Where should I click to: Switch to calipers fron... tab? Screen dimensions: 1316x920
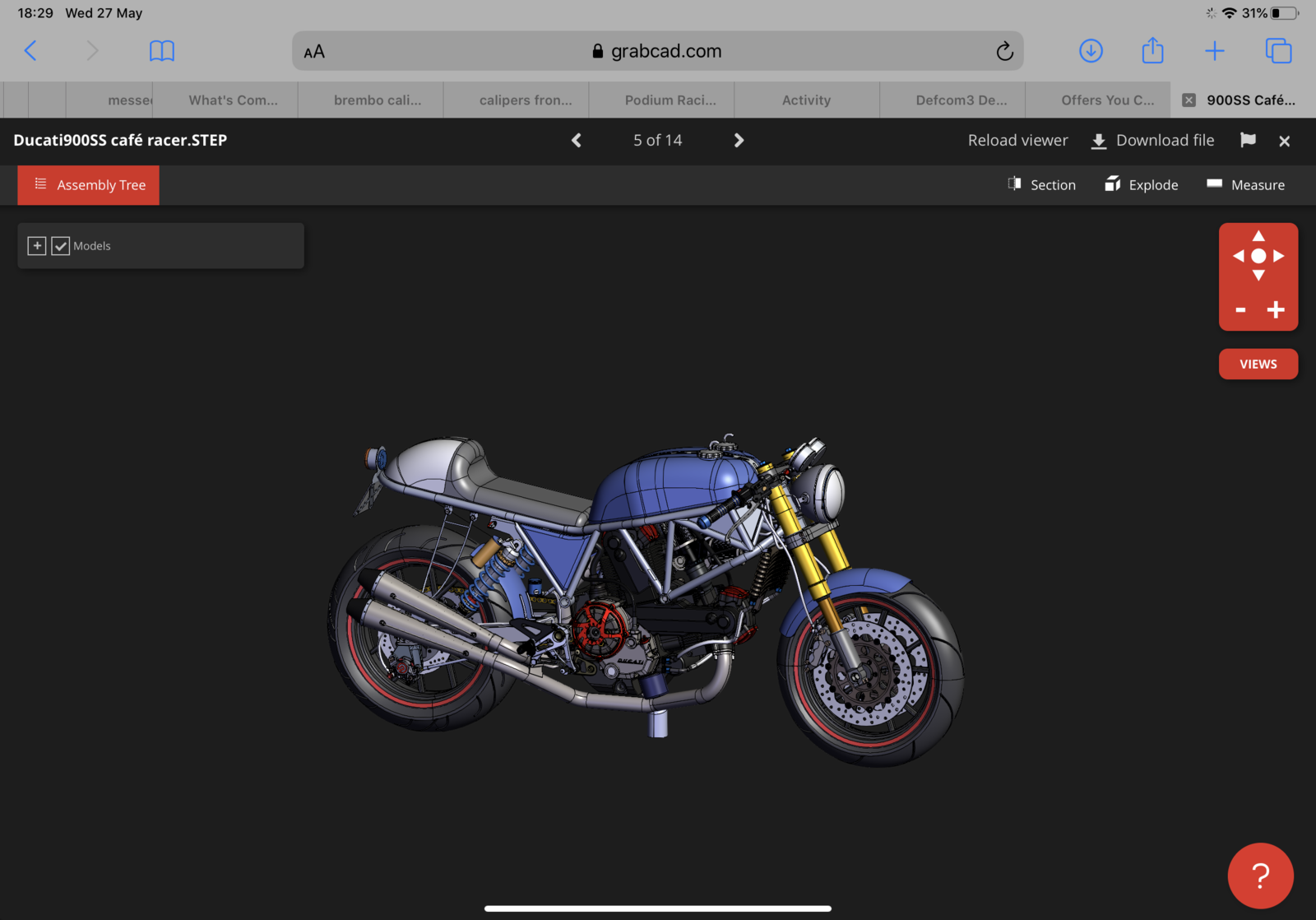[517, 100]
